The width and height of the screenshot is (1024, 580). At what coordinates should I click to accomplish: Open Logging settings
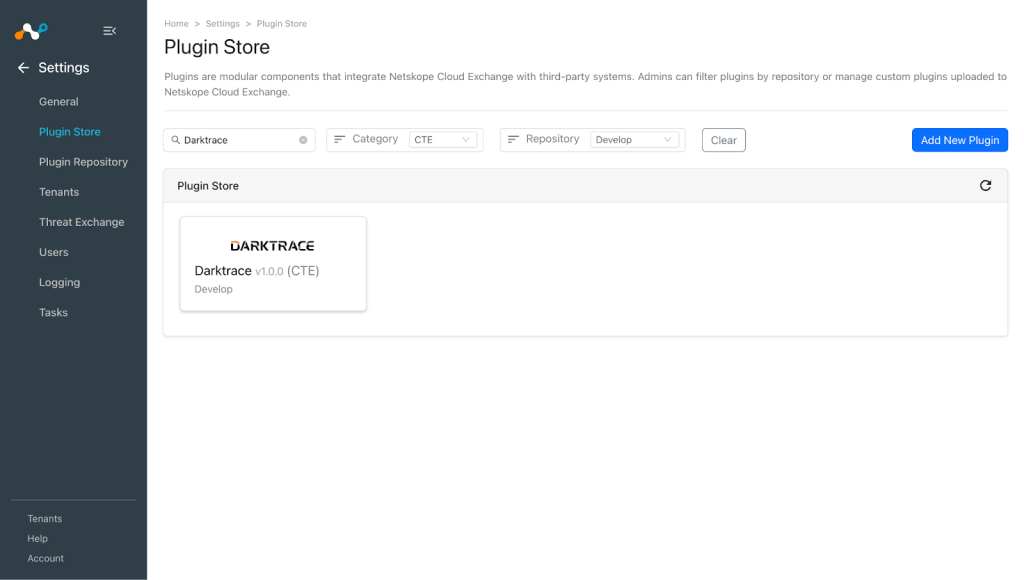click(59, 282)
